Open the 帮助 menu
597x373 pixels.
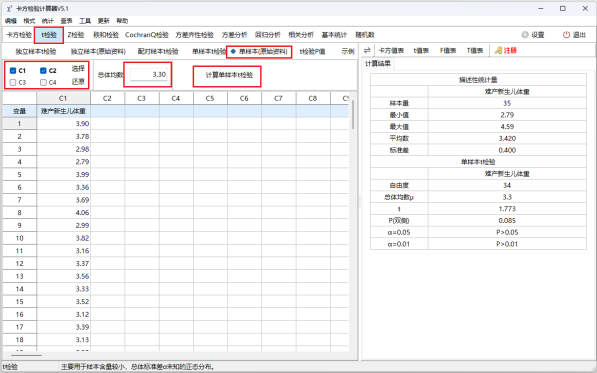point(122,21)
